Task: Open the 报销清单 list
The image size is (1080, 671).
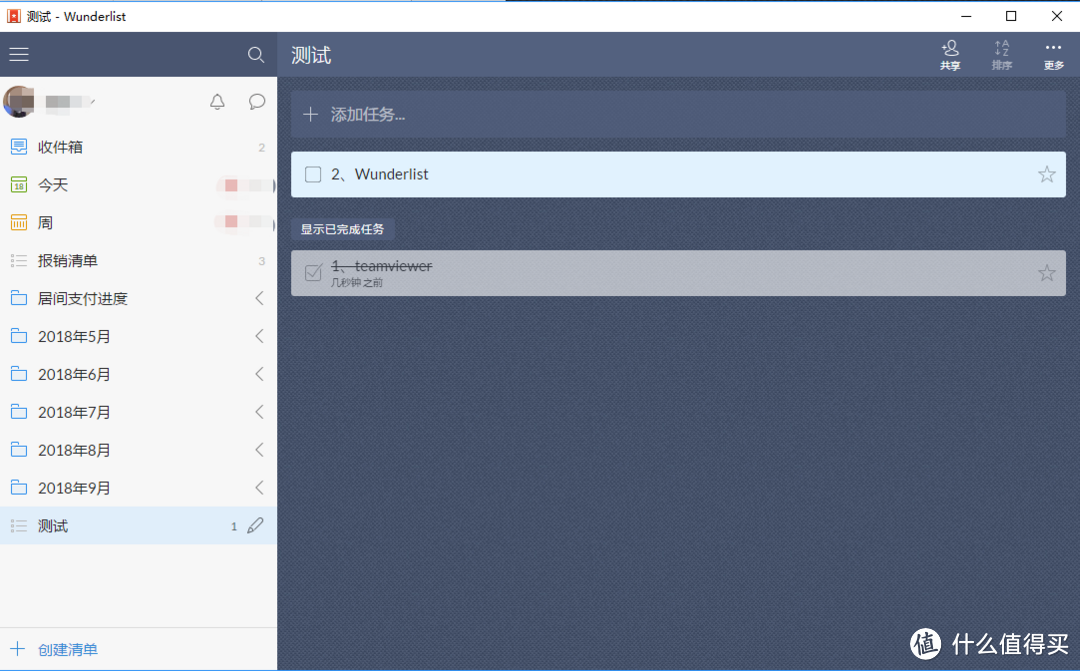Action: [138, 260]
